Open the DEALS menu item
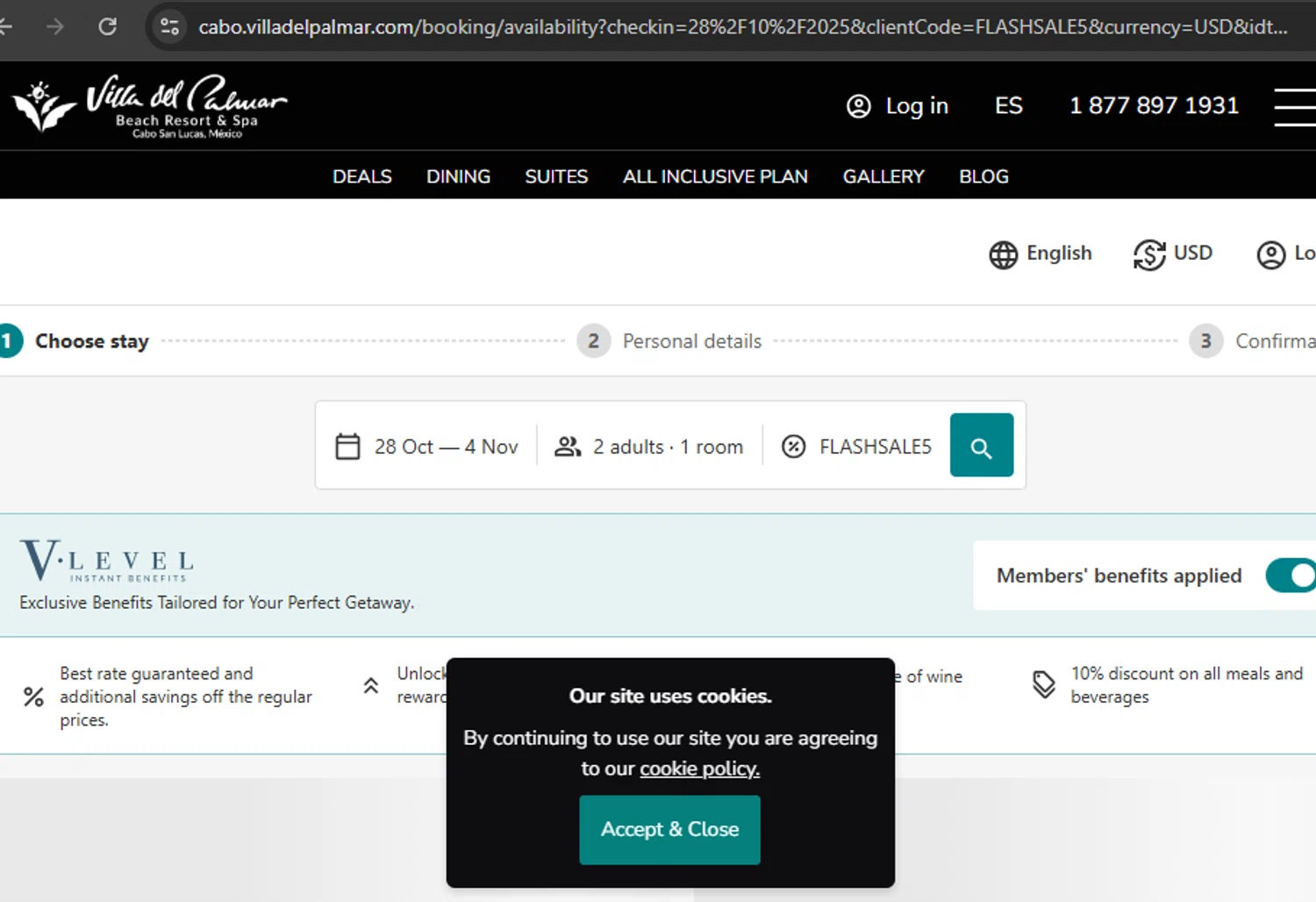The image size is (1316, 902). (361, 176)
